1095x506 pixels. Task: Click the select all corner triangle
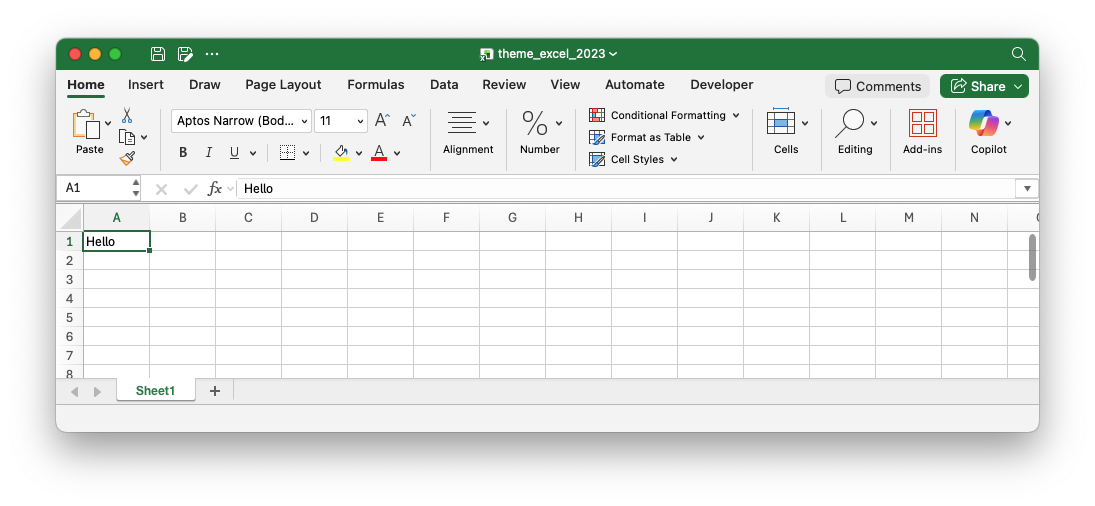(70, 218)
